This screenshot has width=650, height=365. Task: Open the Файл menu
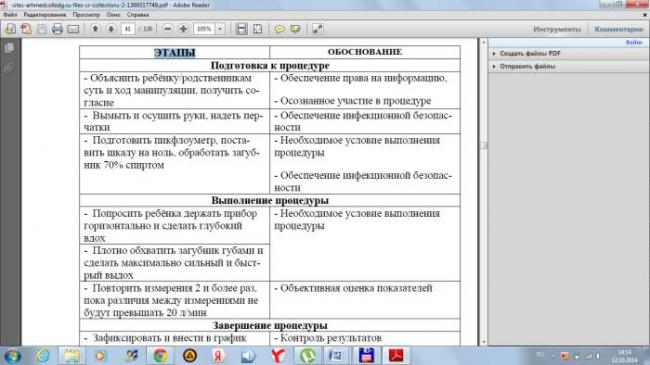10,15
